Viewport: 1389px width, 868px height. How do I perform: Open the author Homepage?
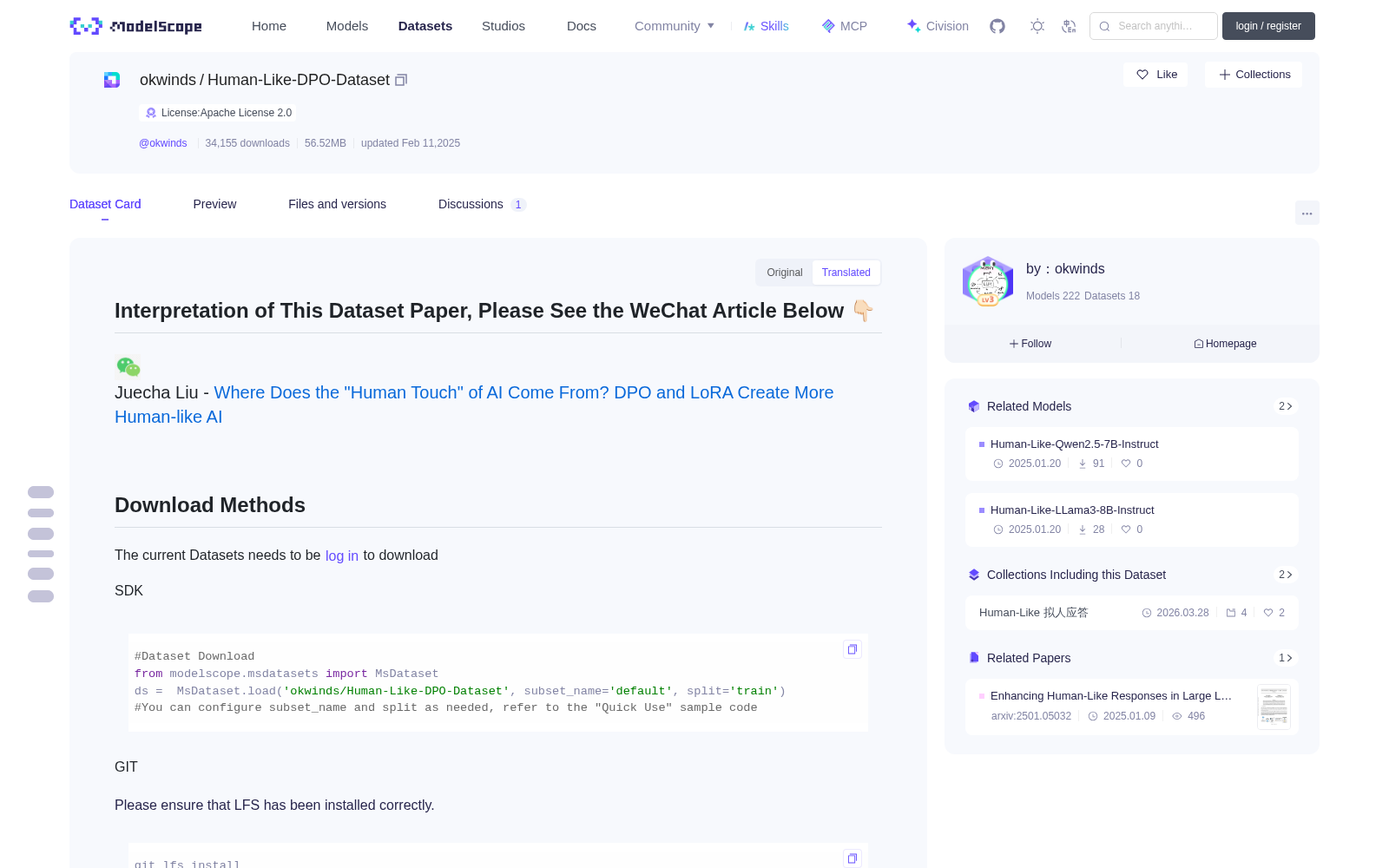click(1225, 344)
